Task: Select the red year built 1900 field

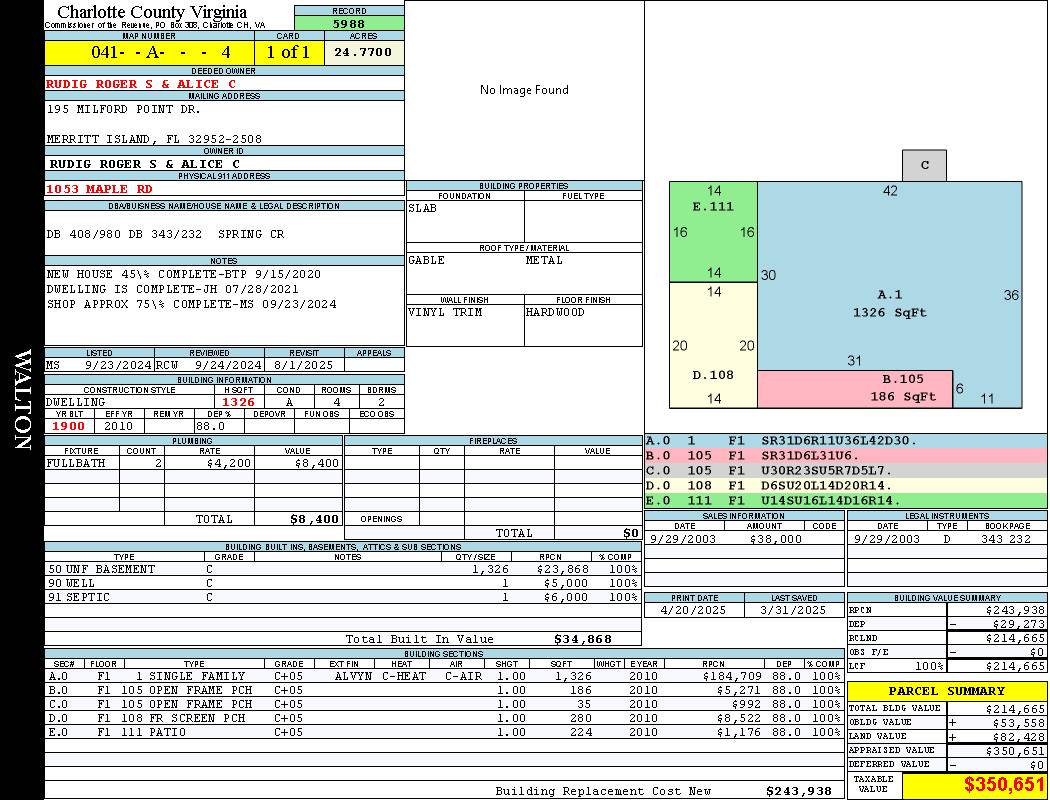Action: tap(69, 426)
